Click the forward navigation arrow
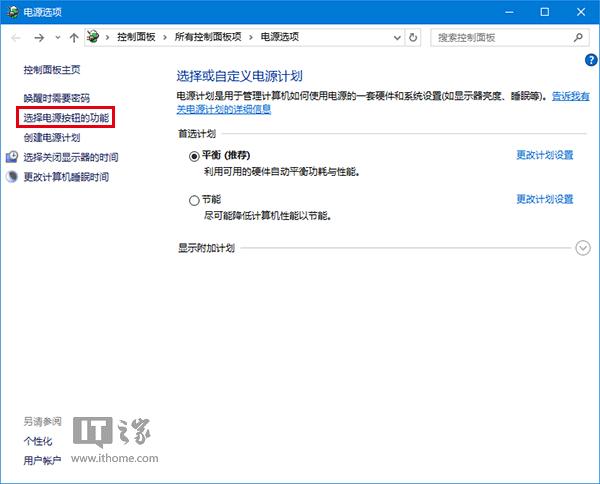 click(38, 37)
